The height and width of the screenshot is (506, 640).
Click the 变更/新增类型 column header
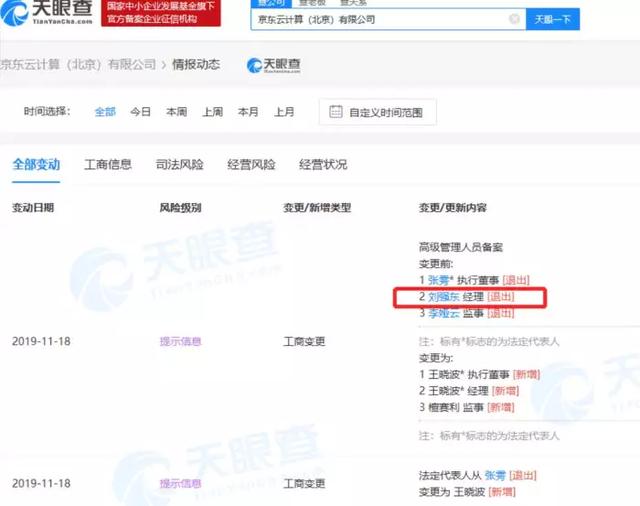pos(317,208)
